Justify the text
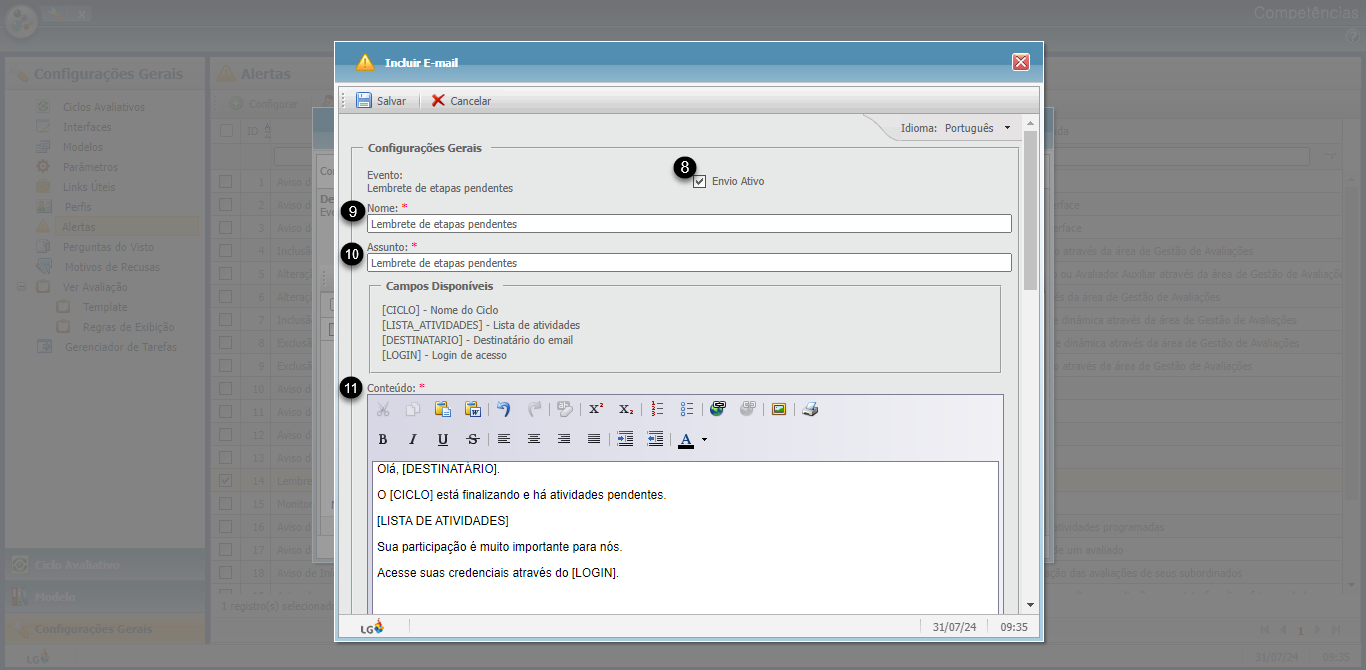The height and width of the screenshot is (670, 1366). tap(594, 439)
